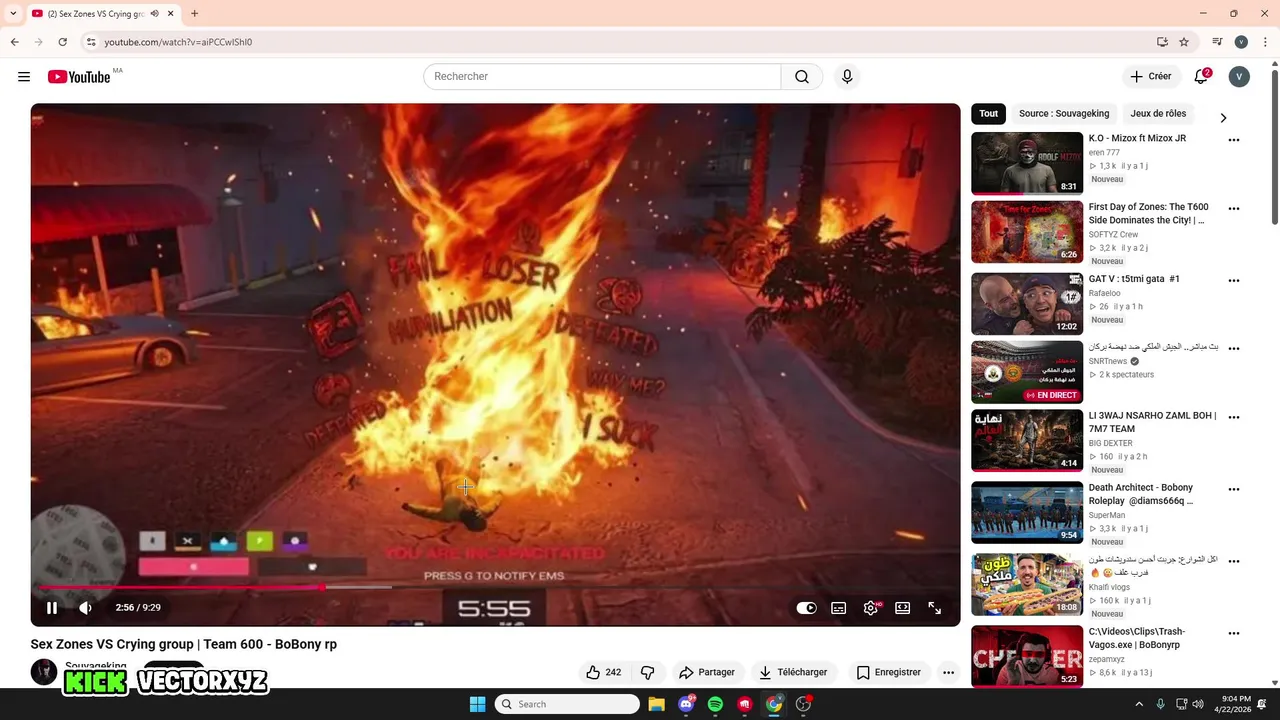Open options for Trash-Vagos.exe video
The height and width of the screenshot is (720, 1280).
click(x=1234, y=633)
